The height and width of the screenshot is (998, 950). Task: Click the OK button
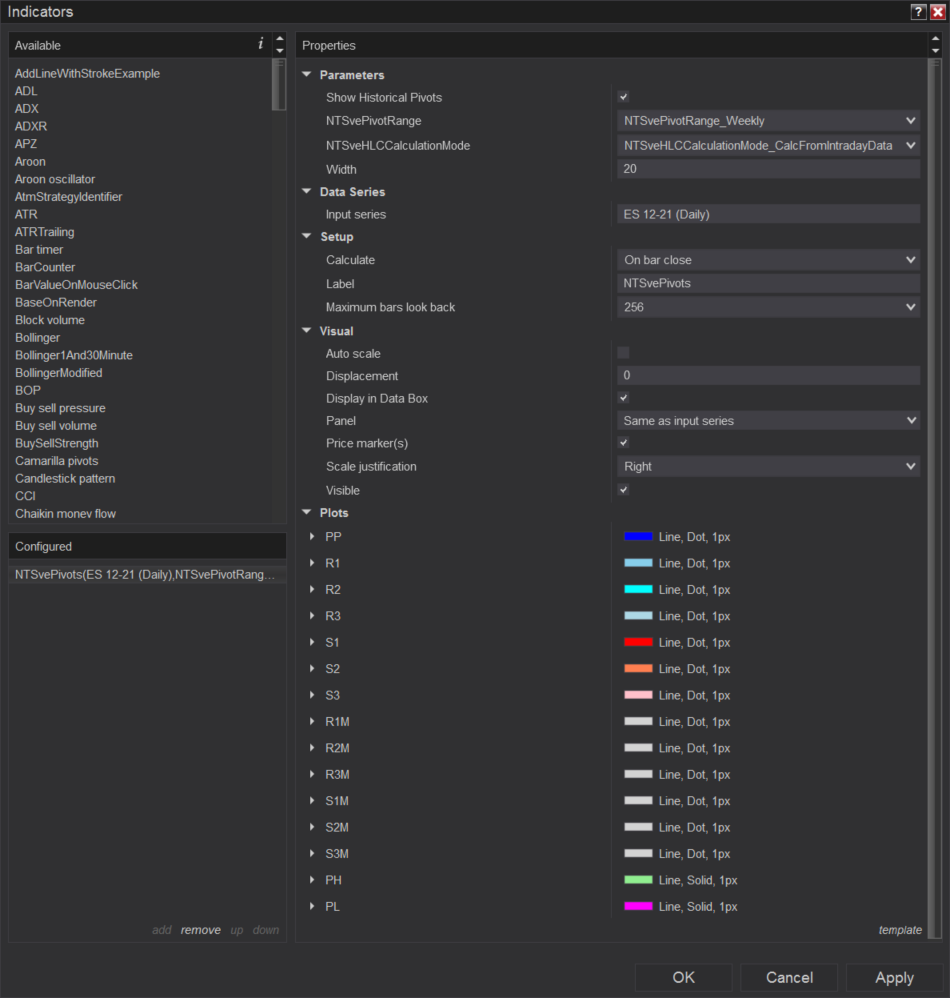tap(683, 978)
